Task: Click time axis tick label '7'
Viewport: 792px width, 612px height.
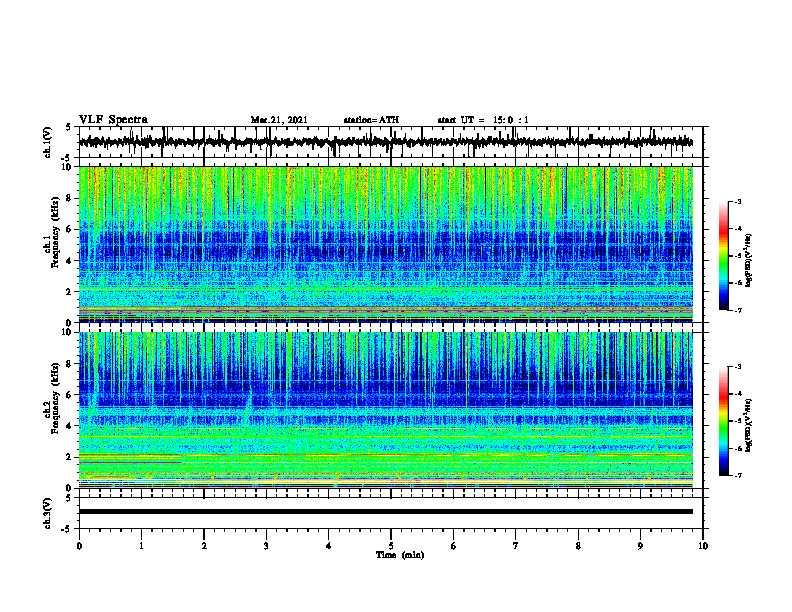Action: click(x=516, y=546)
